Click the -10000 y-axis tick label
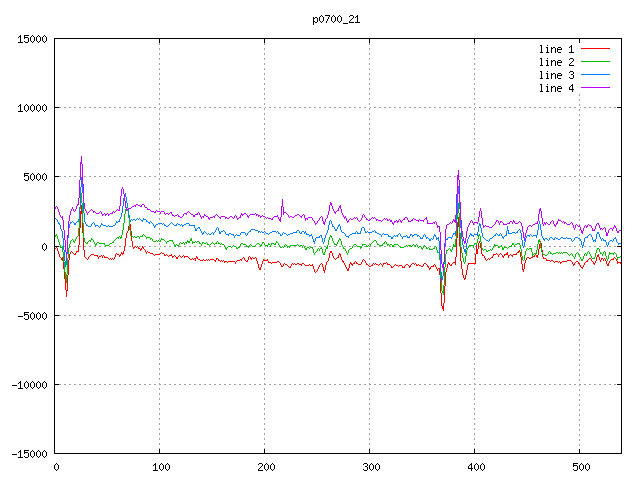This screenshot has height=480, width=640. [28, 384]
